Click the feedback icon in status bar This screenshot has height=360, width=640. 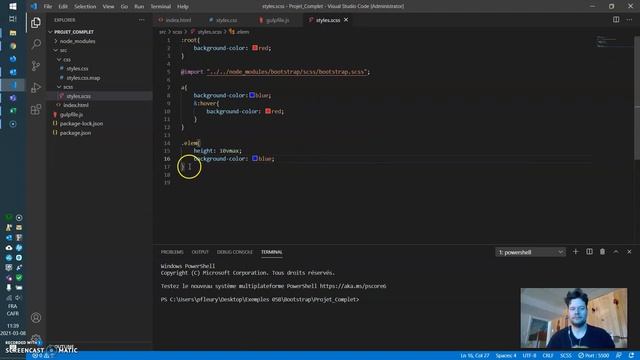click(619, 356)
